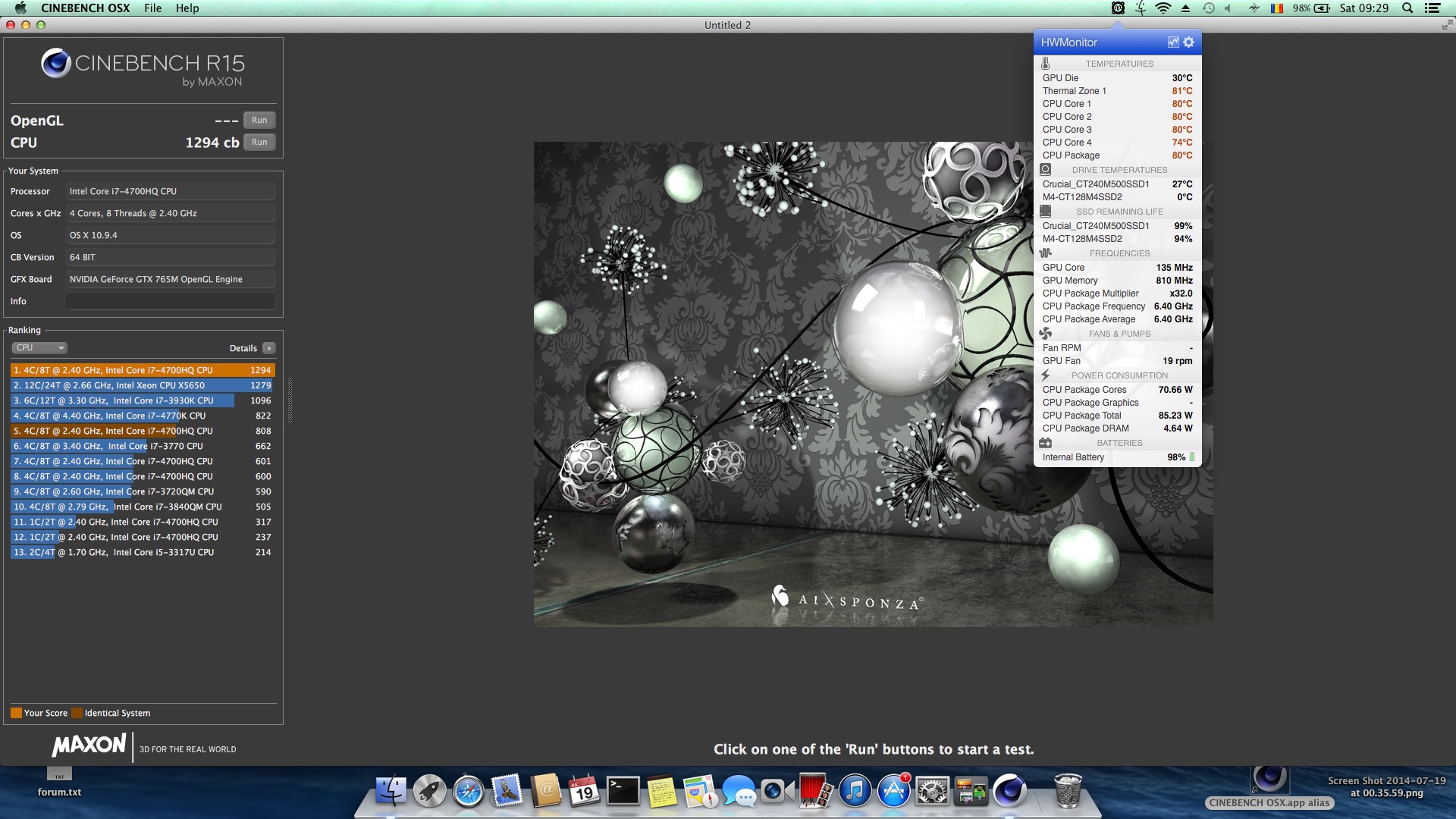Select the Core i7-3770 ranking row
This screenshot has height=819, width=1456.
coord(143,446)
